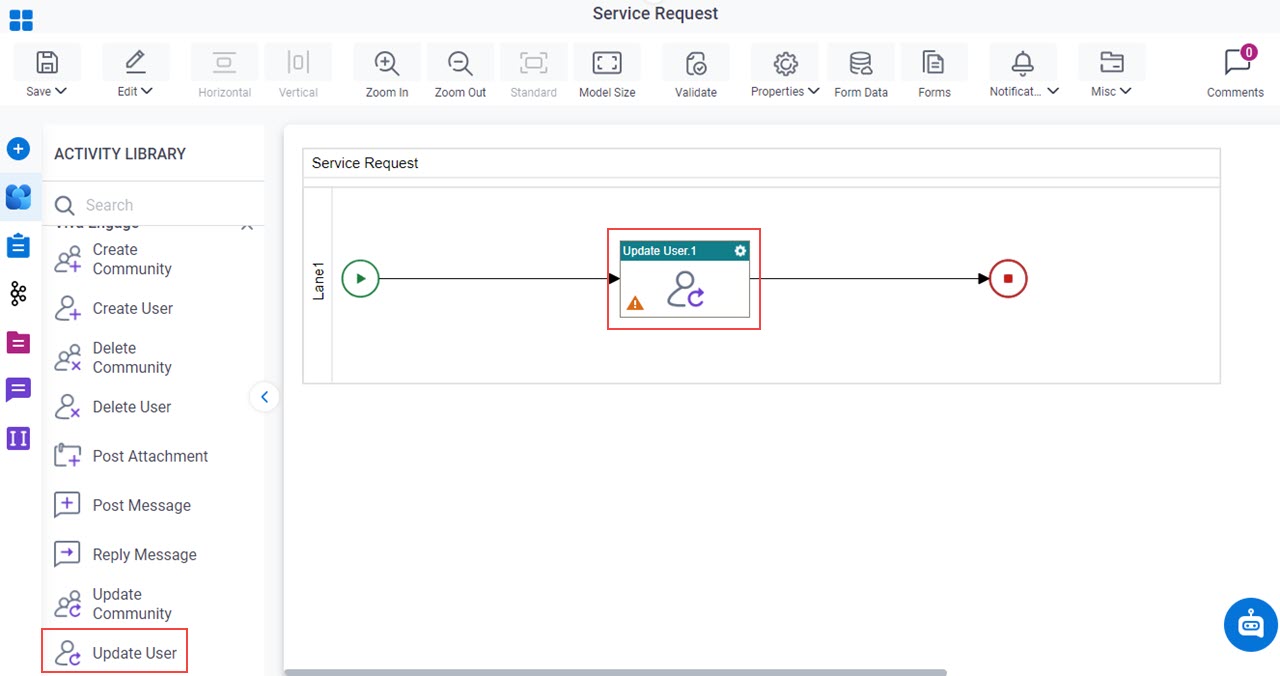Select Update User activity in library
The height and width of the screenshot is (676, 1280).
[x=115, y=653]
